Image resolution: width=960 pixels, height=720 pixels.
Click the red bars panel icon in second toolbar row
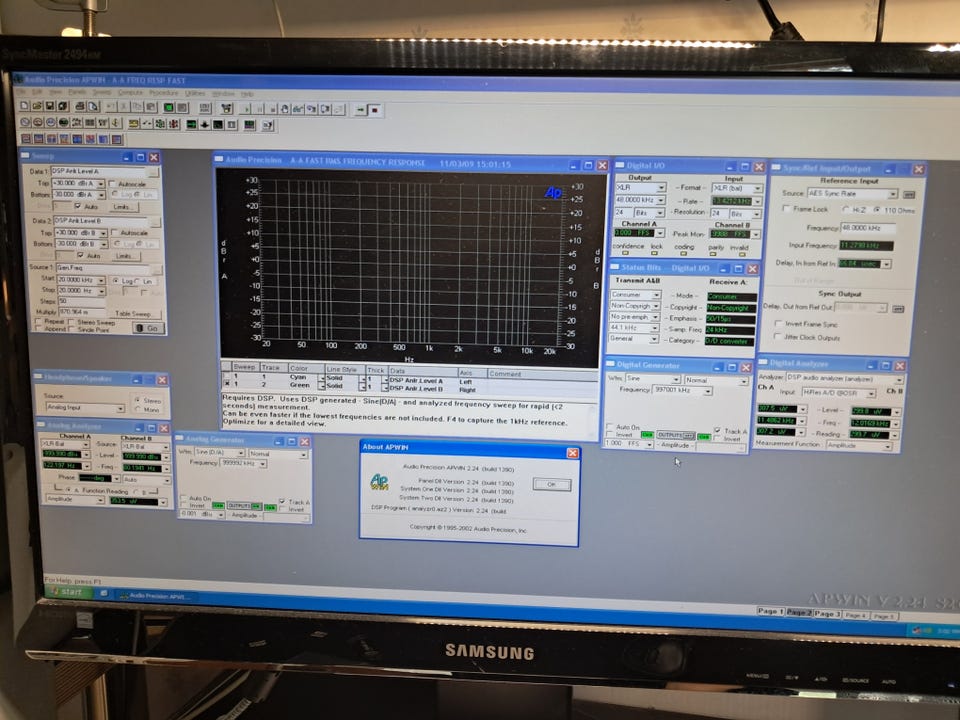174,124
